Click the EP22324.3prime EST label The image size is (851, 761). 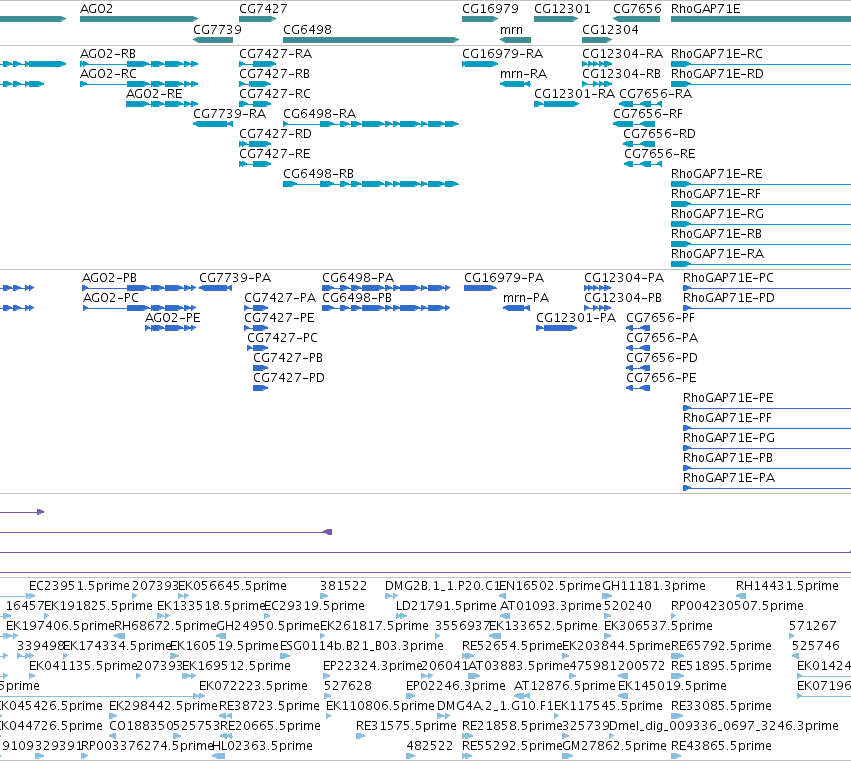coord(373,666)
